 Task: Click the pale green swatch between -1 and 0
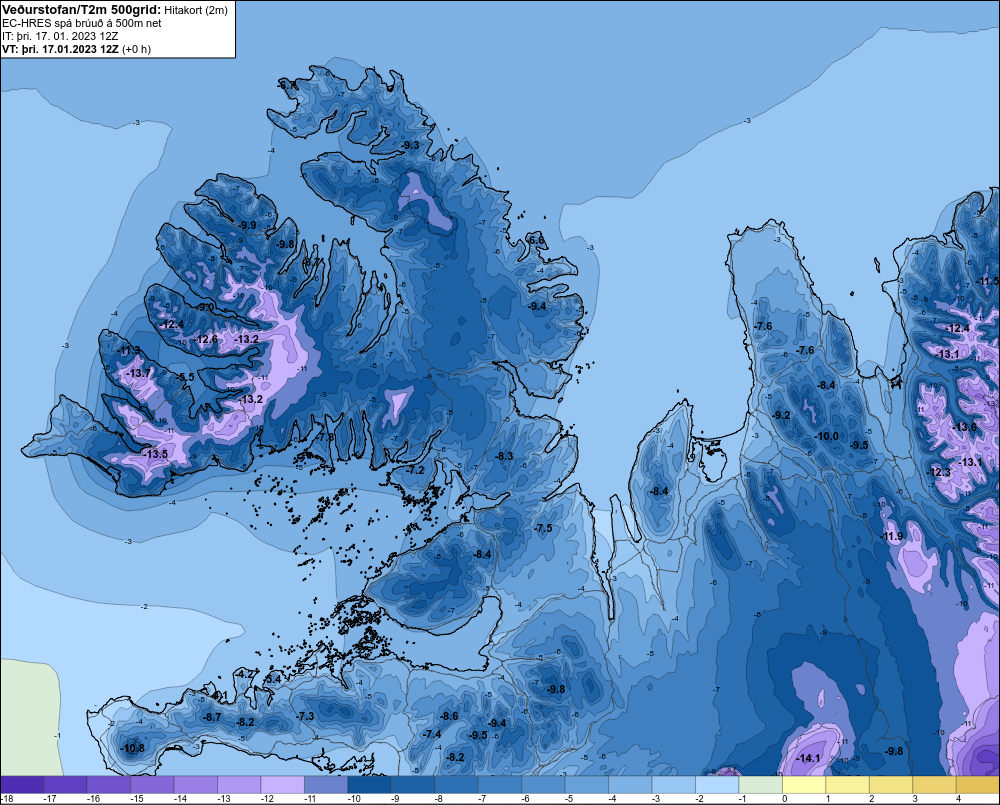[761, 784]
